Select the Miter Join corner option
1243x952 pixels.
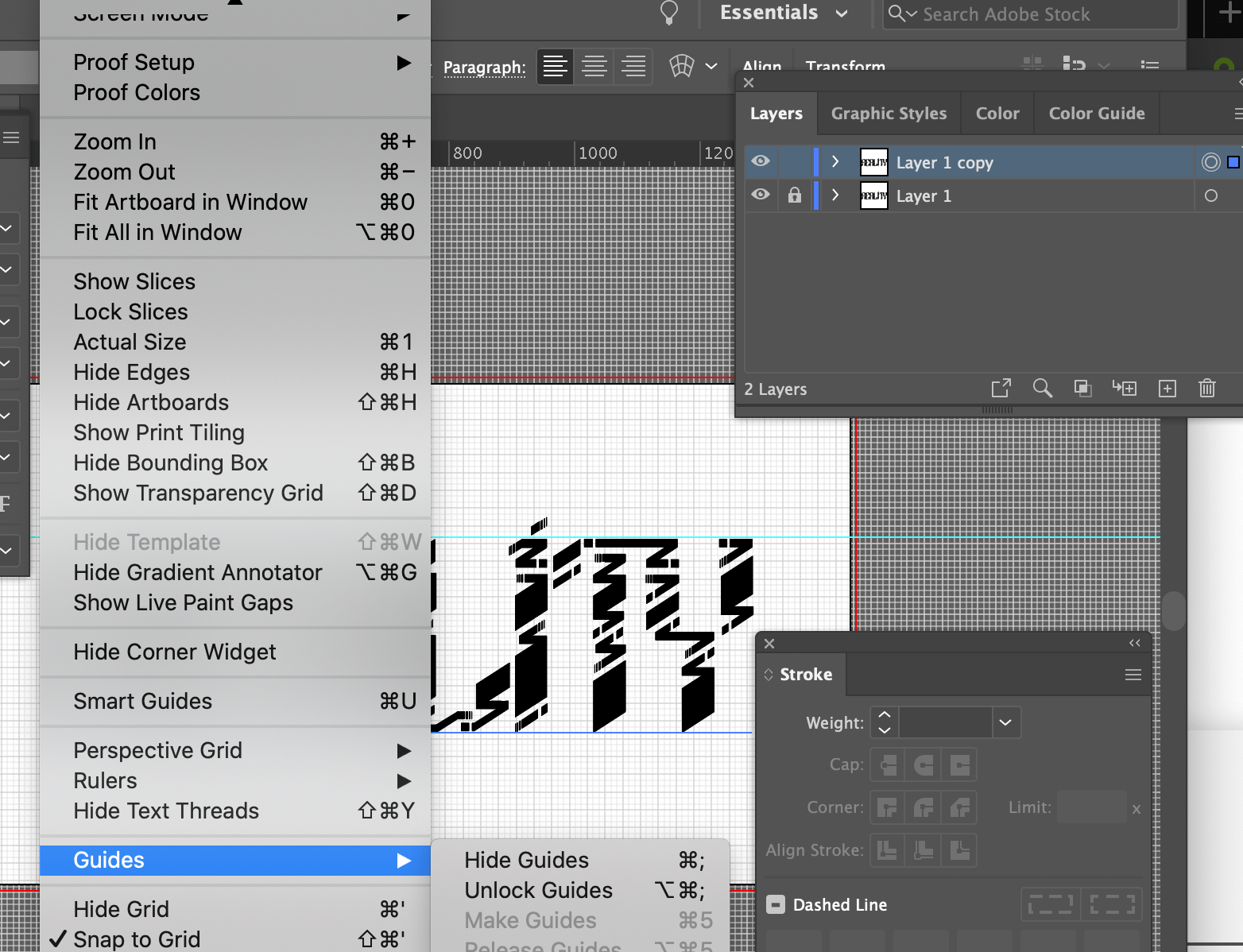[886, 807]
